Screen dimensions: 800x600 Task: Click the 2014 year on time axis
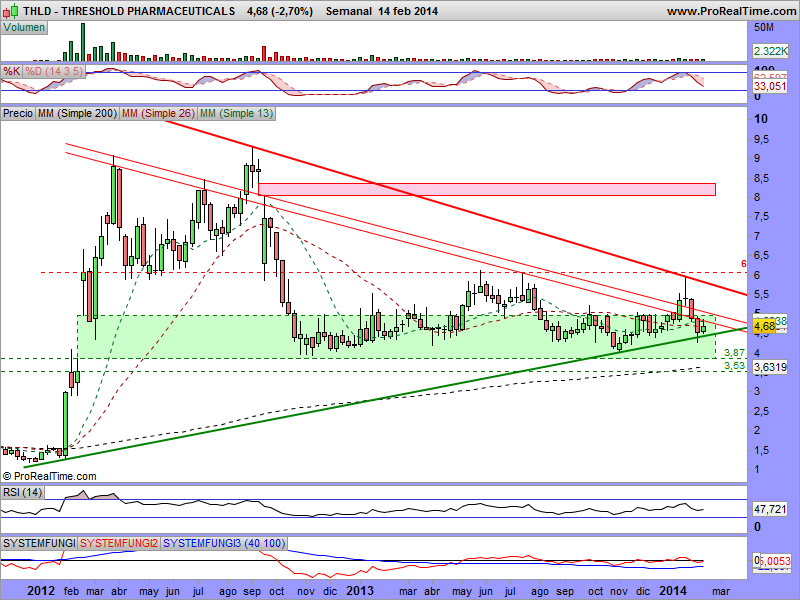click(x=673, y=591)
